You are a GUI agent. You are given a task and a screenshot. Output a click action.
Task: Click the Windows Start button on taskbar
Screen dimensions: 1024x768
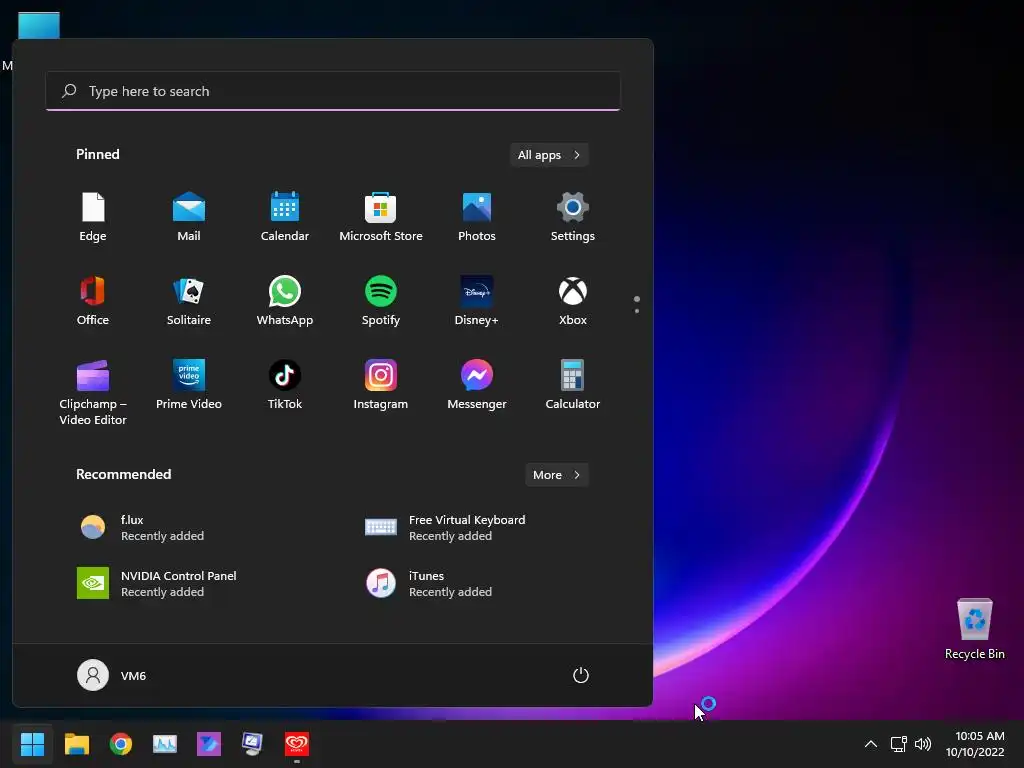(32, 744)
